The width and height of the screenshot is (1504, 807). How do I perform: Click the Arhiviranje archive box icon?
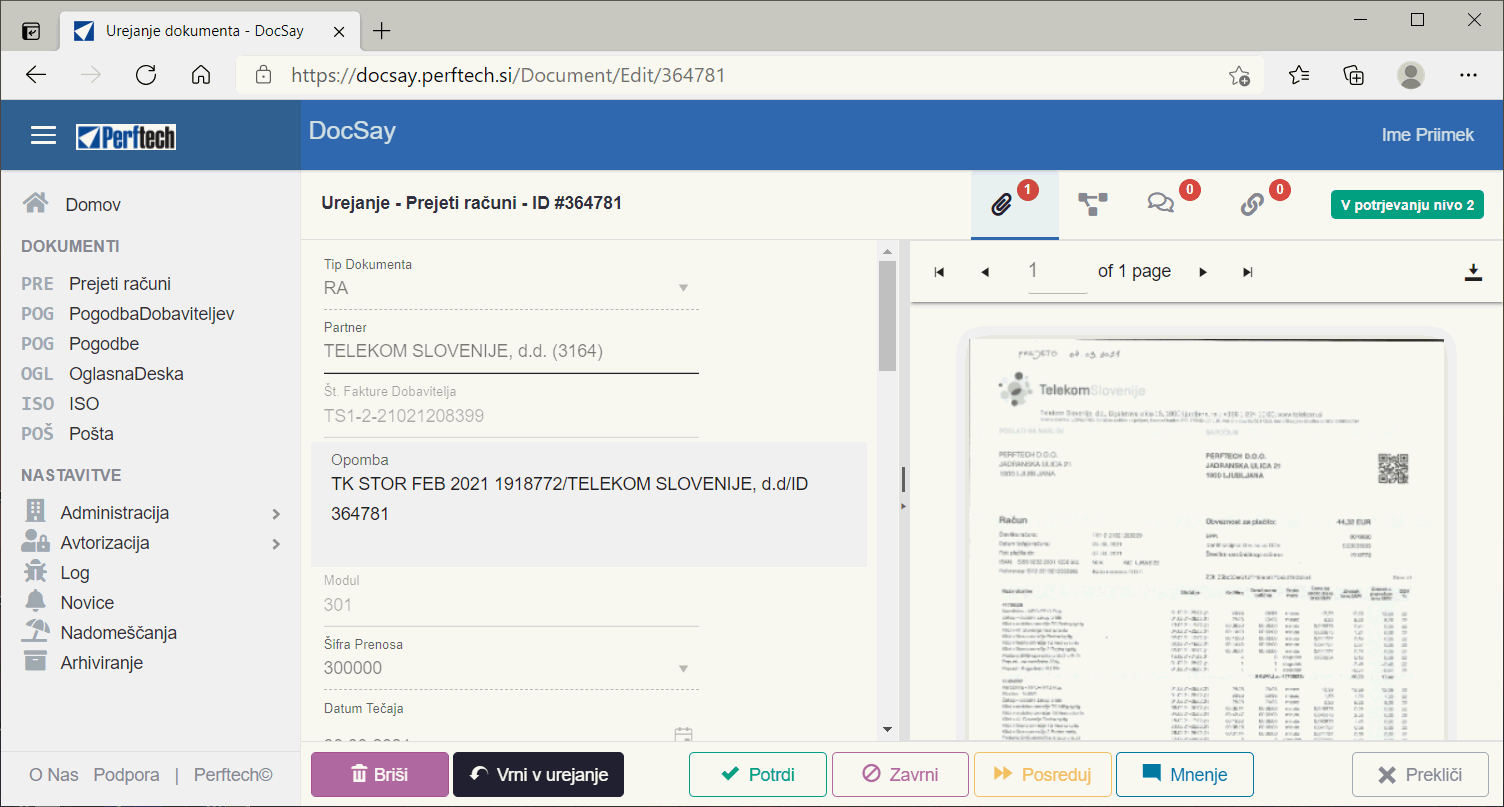[35, 661]
